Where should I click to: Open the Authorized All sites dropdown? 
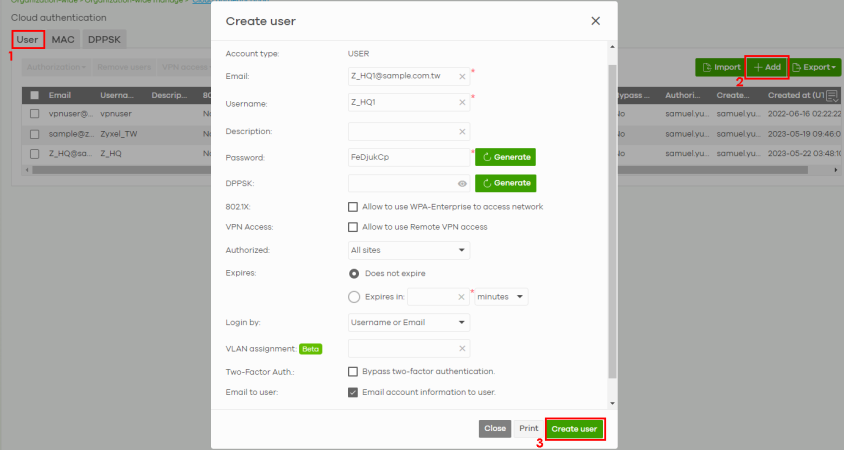point(408,250)
